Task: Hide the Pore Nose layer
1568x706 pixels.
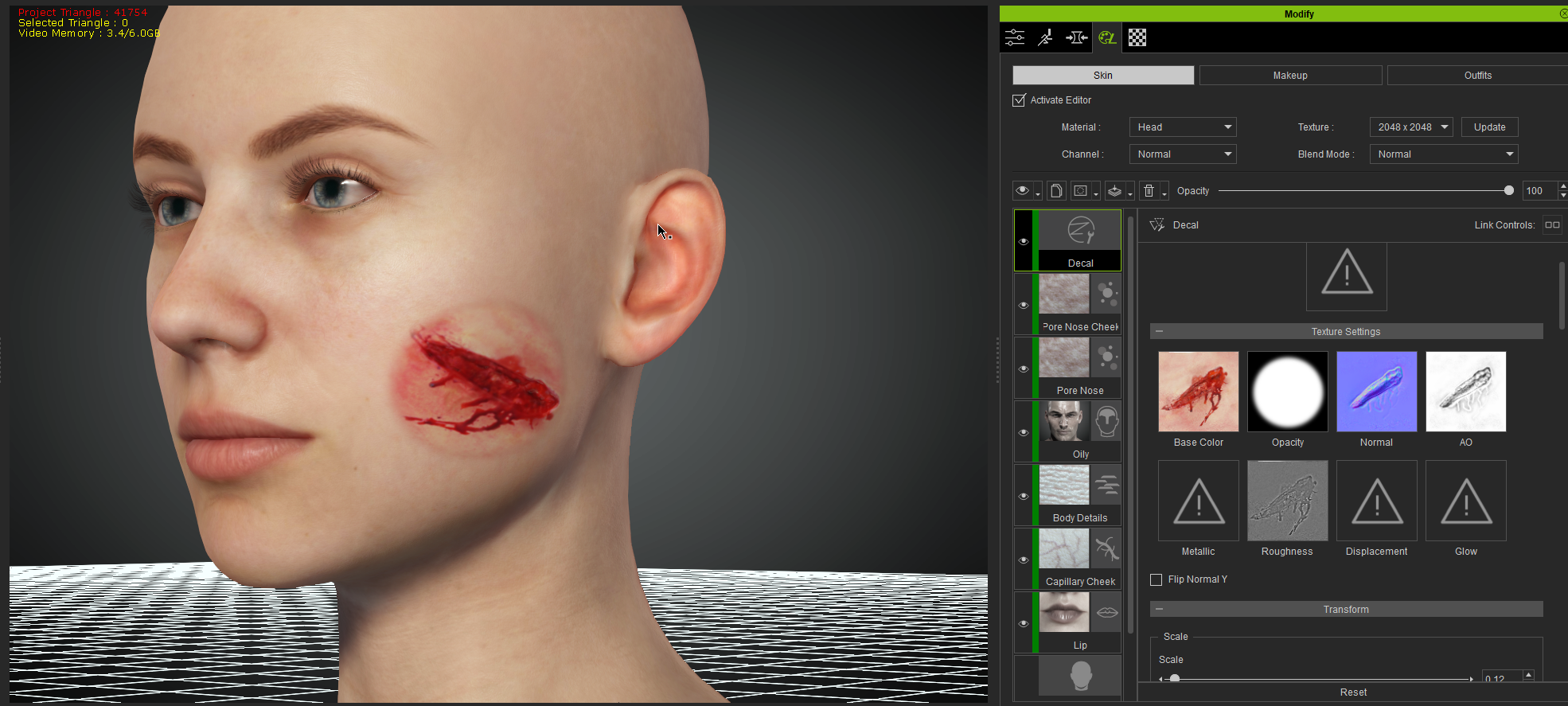Action: (x=1024, y=369)
